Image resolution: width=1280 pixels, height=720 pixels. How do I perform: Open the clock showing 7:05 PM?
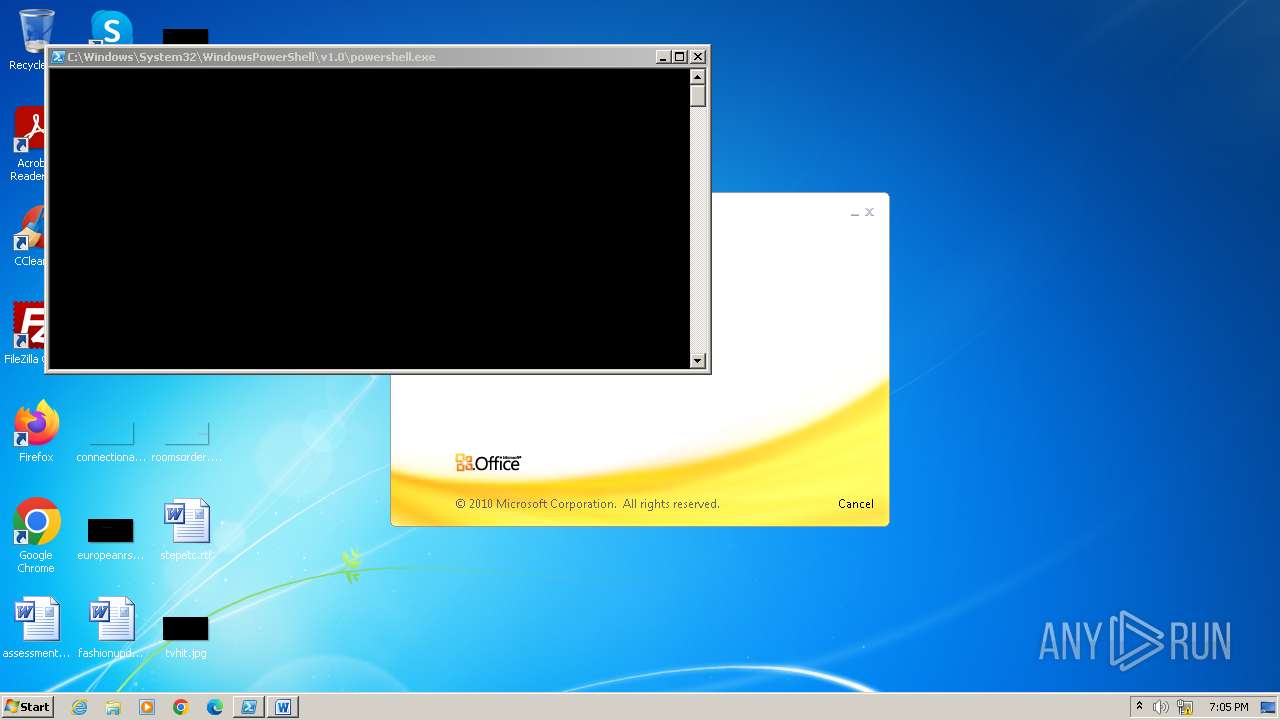click(x=1229, y=707)
